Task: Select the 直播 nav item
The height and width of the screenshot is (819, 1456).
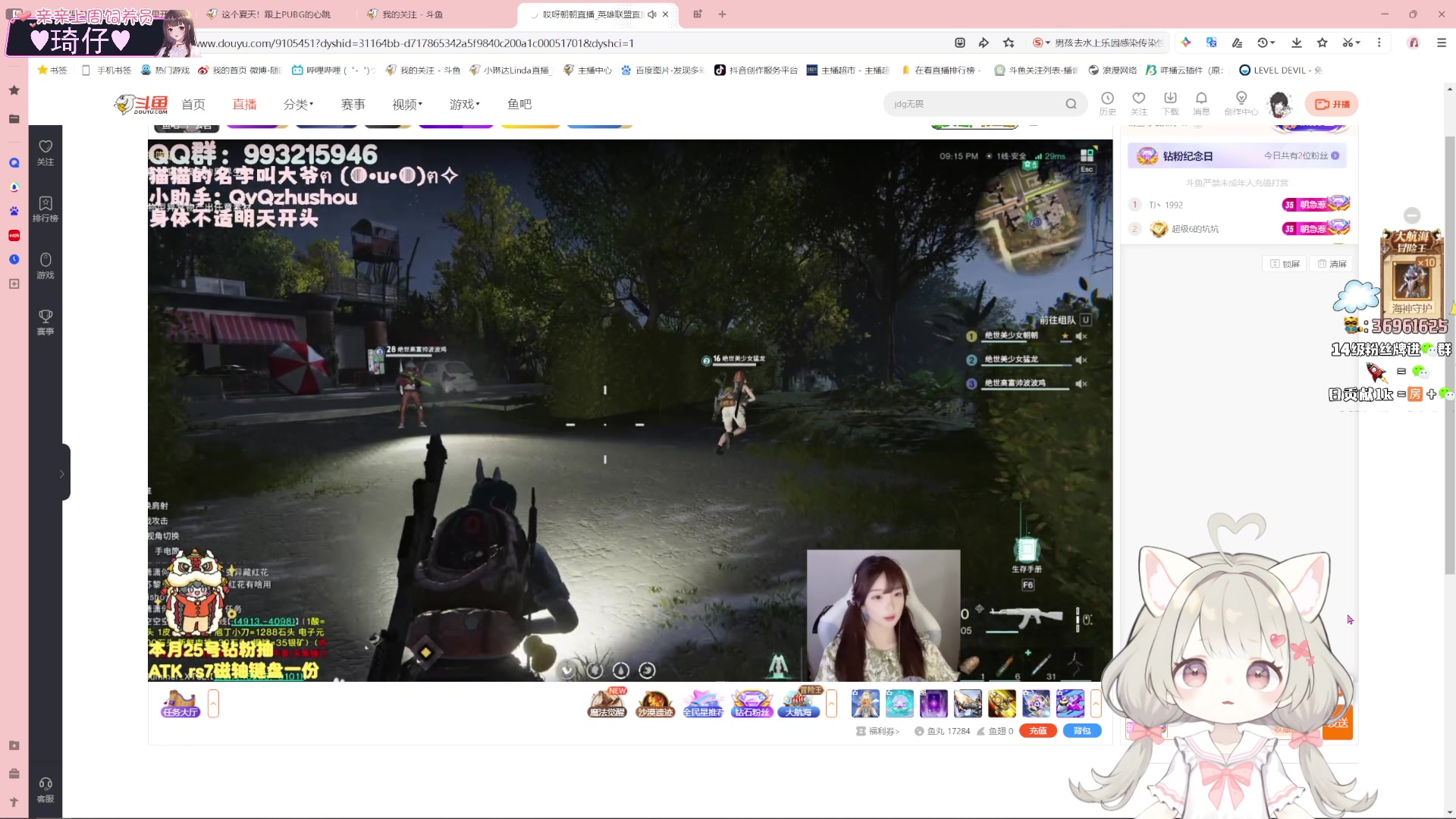Action: click(244, 105)
